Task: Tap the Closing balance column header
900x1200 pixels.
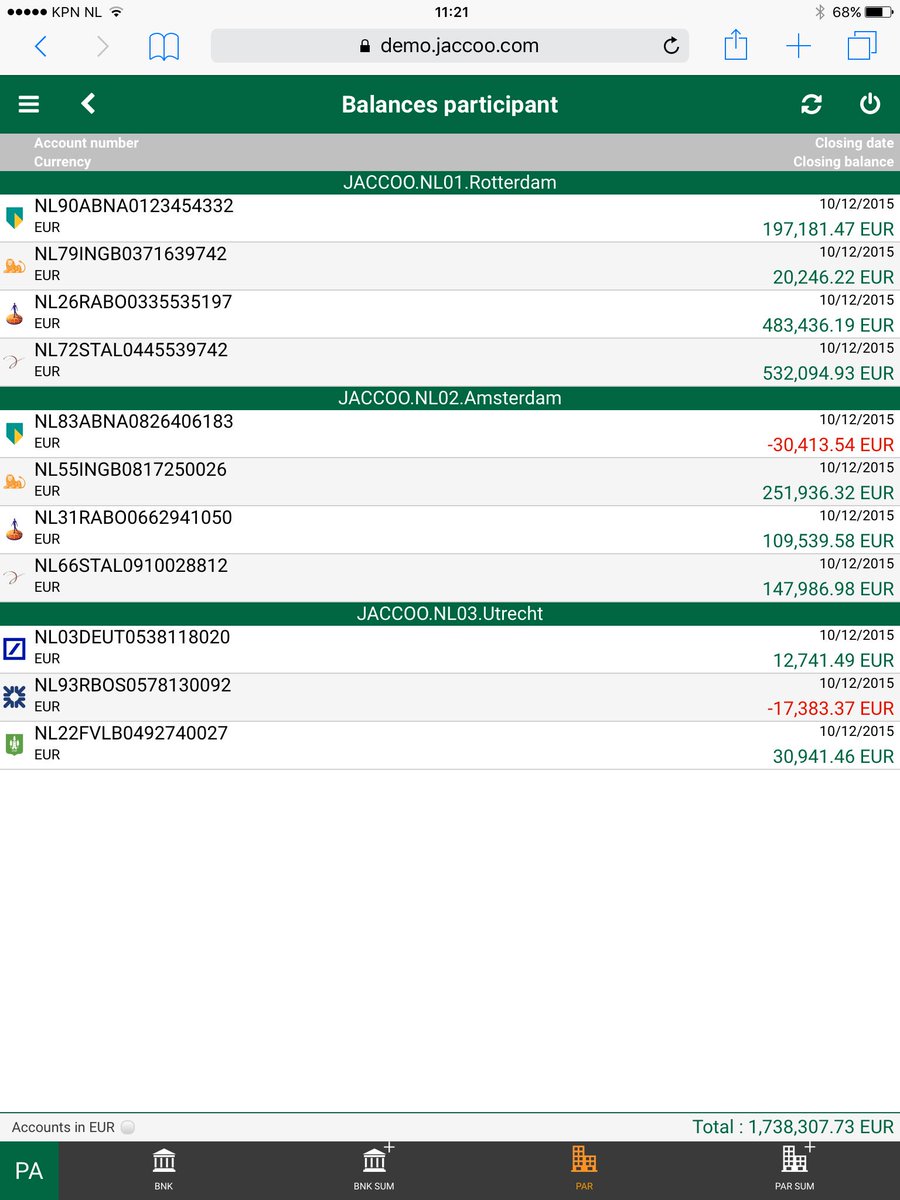Action: (843, 161)
